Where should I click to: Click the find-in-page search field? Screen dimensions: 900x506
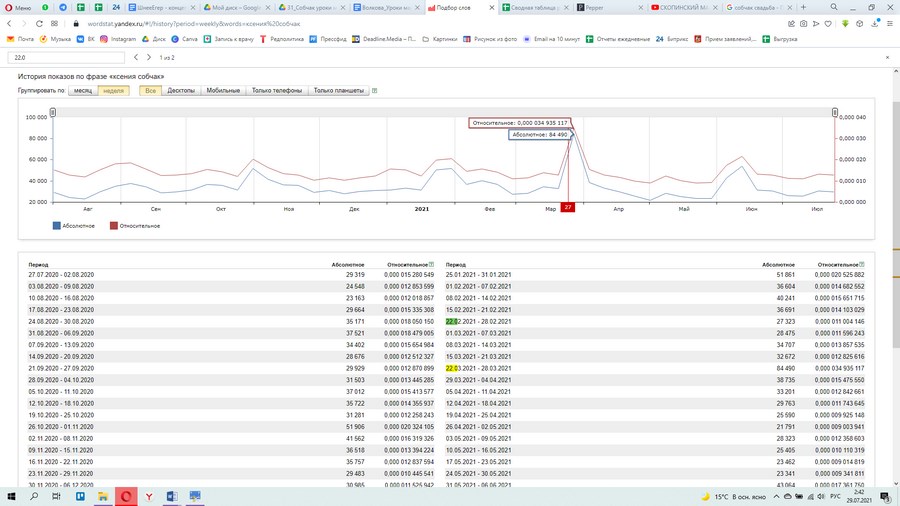point(65,57)
